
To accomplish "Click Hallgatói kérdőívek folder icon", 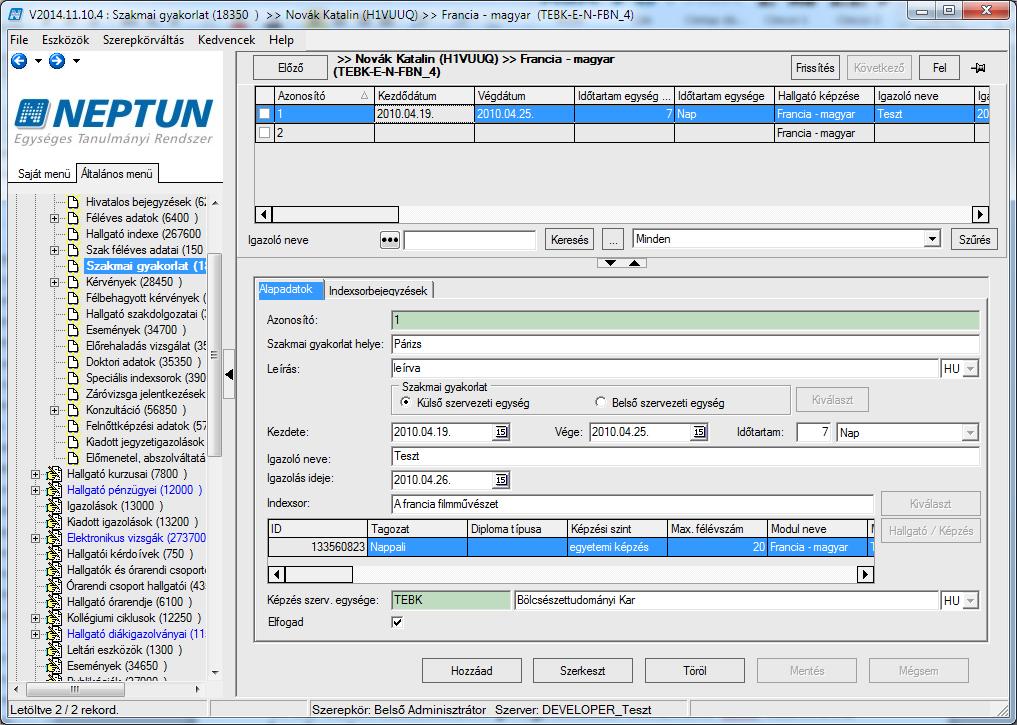I will click(54, 554).
